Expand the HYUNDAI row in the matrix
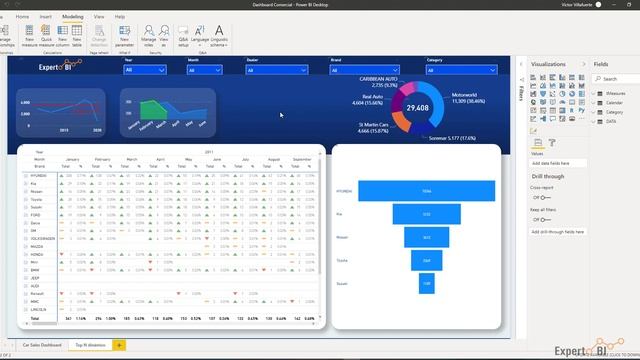Viewport: 640px width, 360px height. click(x=26, y=176)
